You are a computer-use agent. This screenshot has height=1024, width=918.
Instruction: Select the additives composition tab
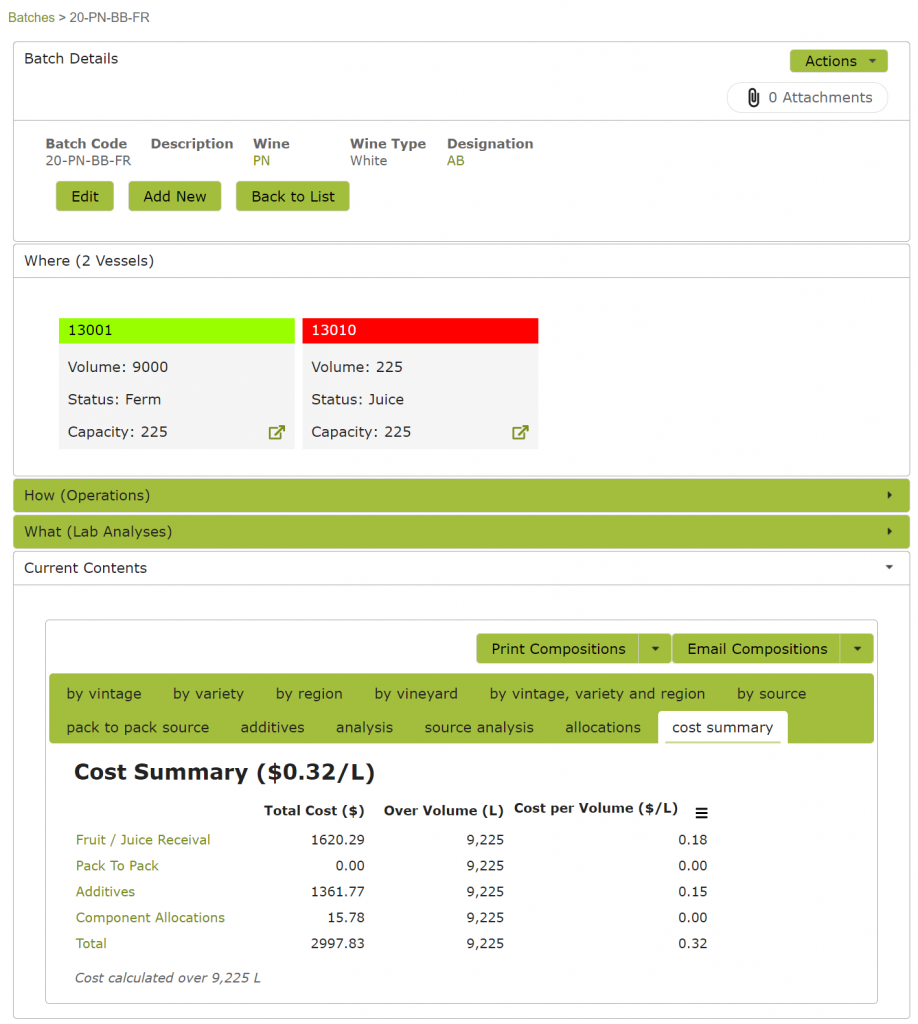click(272, 727)
